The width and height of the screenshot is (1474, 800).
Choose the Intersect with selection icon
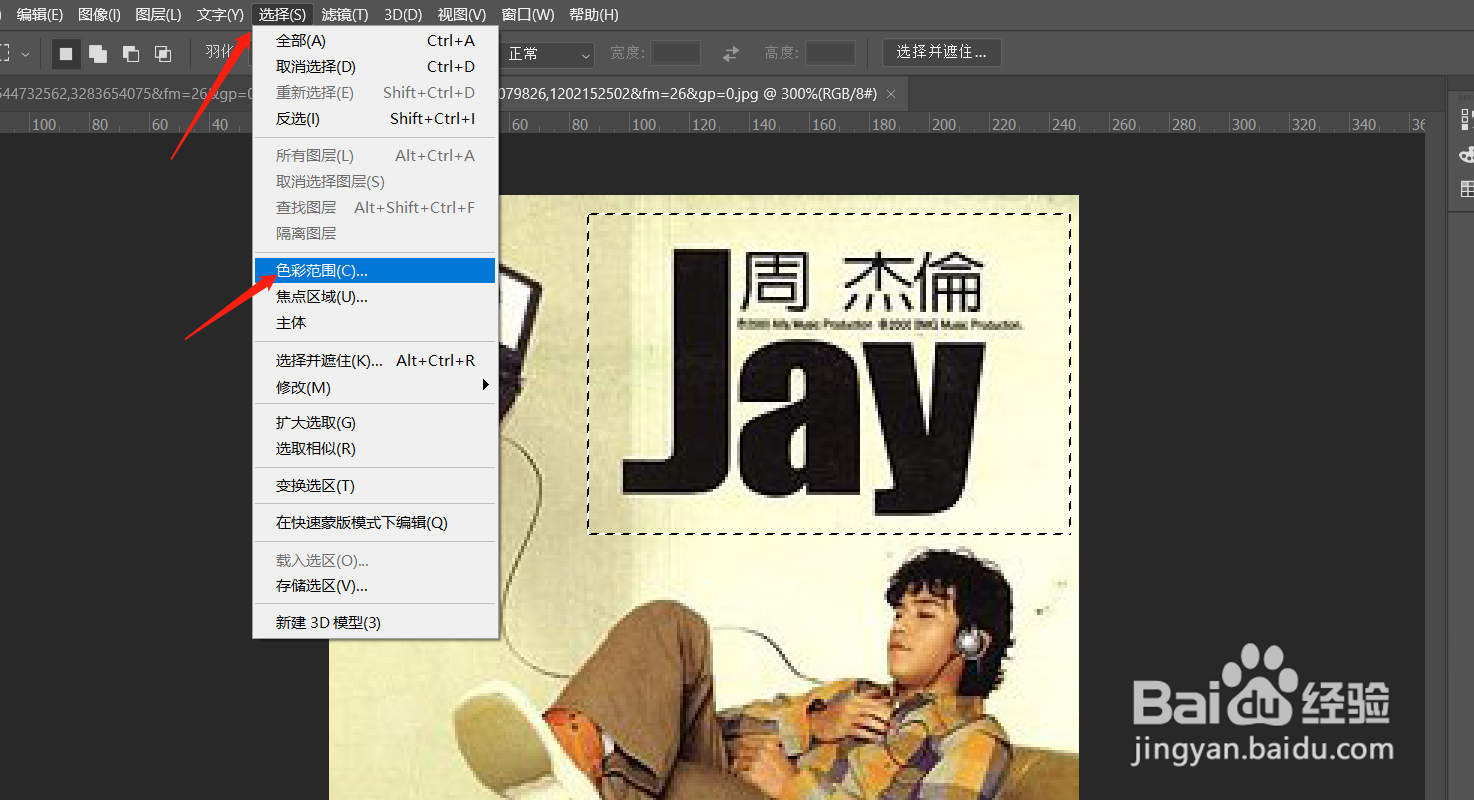pyautogui.click(x=162, y=54)
